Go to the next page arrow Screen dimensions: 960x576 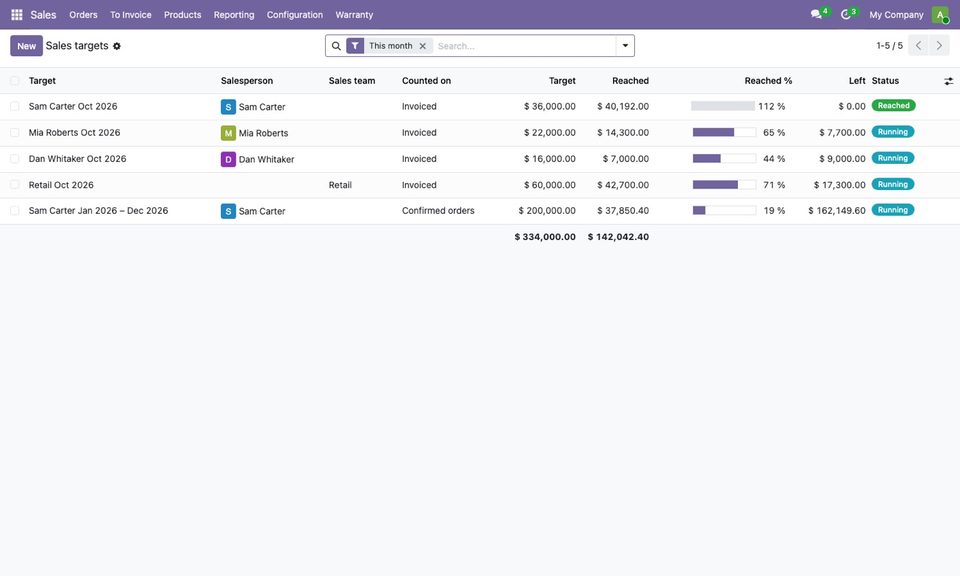click(939, 46)
